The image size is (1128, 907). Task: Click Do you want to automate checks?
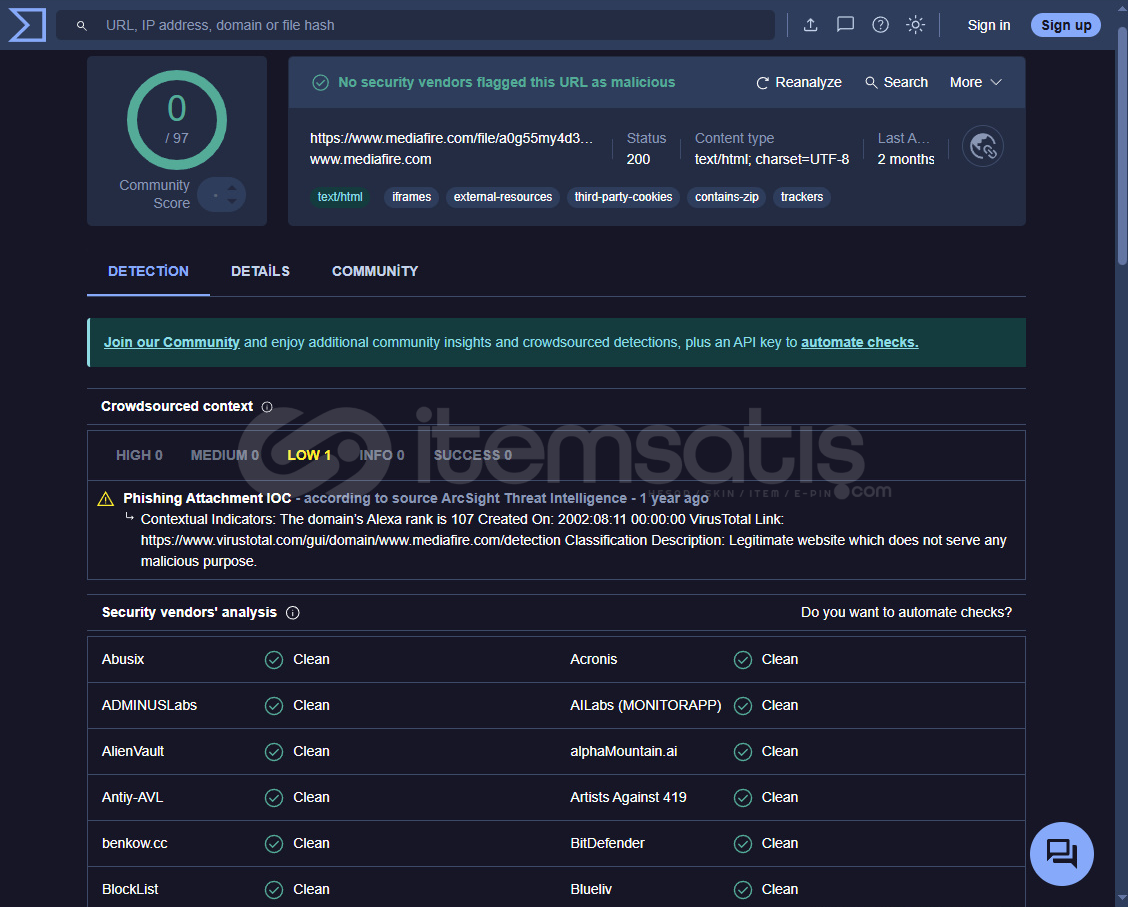[x=906, y=612]
